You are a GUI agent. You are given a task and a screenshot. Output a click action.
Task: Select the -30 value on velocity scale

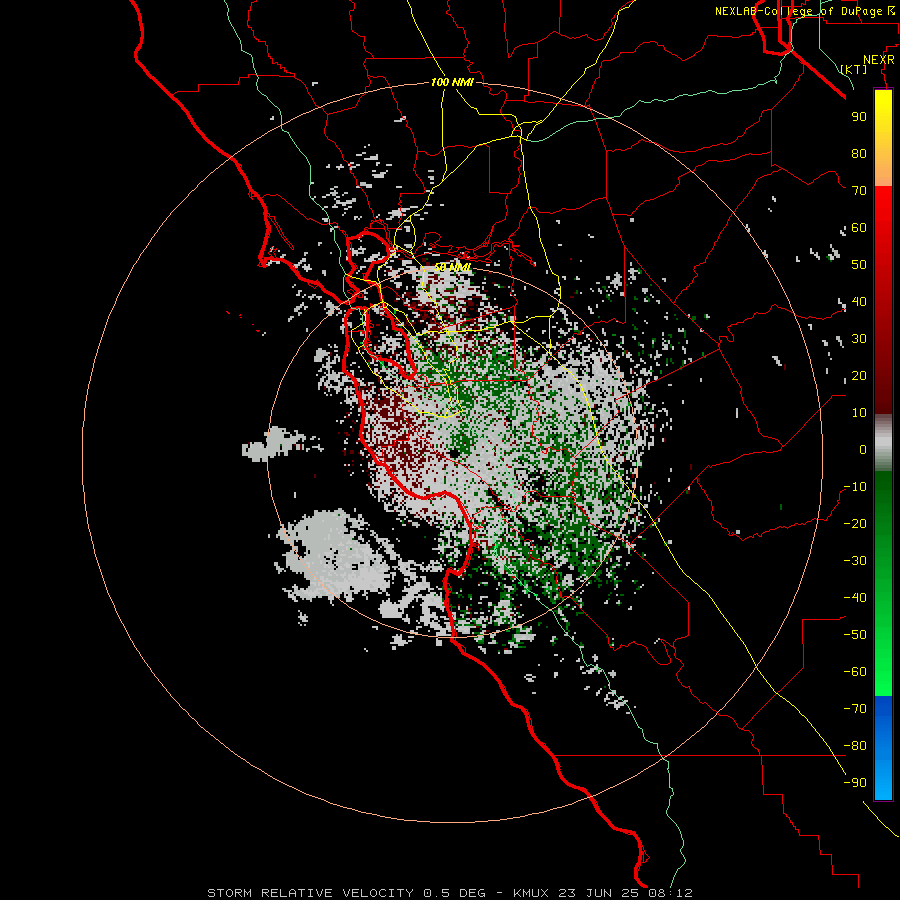[855, 561]
